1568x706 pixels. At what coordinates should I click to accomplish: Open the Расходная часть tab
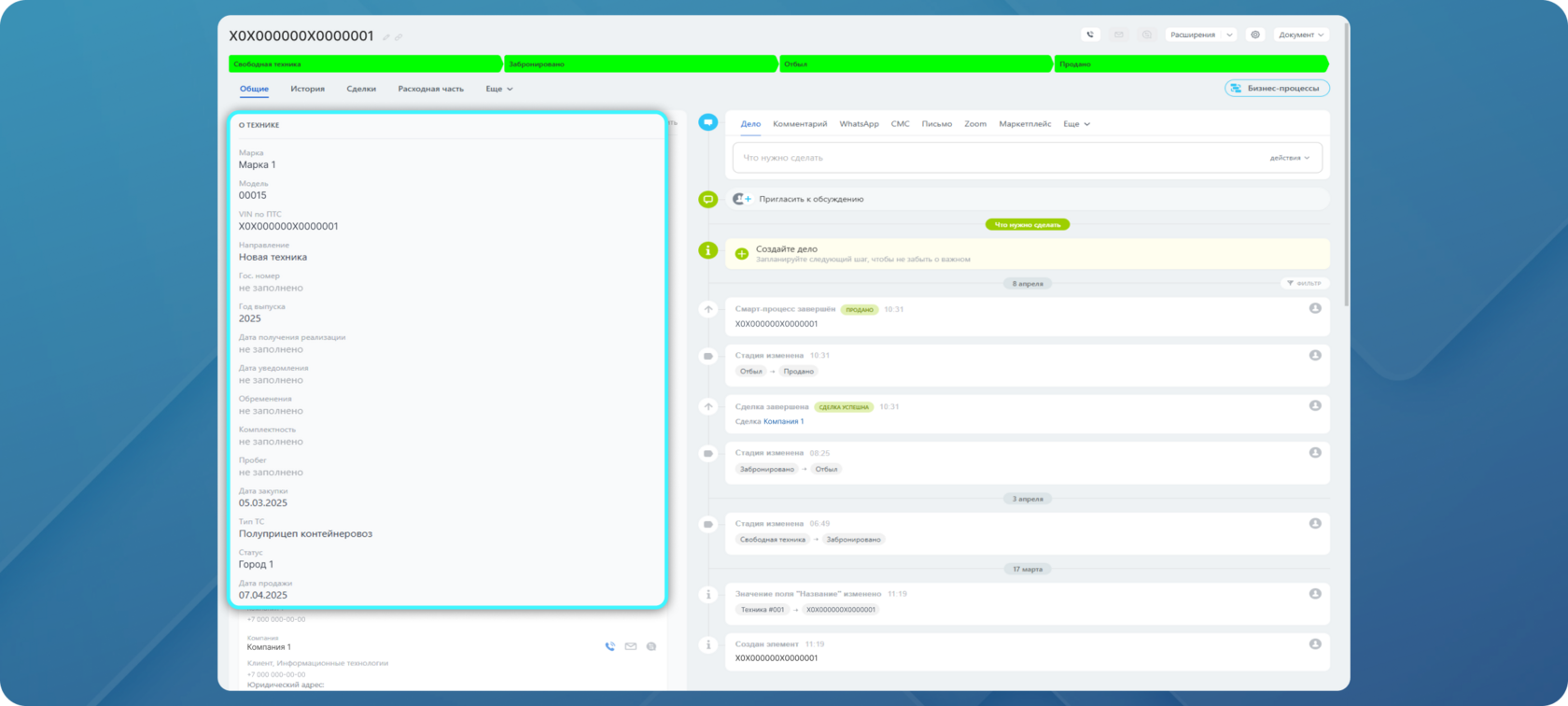pyautogui.click(x=430, y=89)
